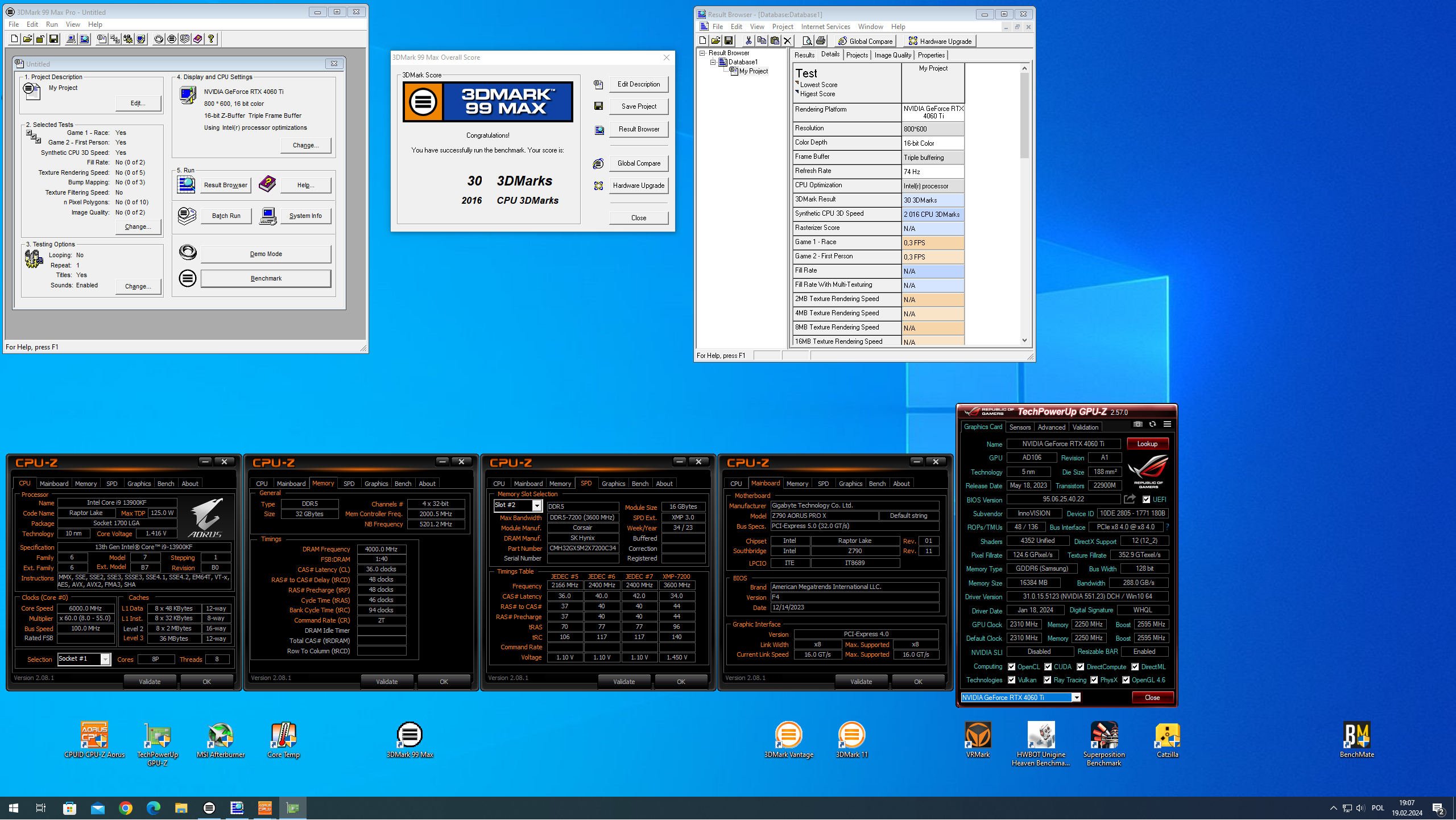This screenshot has width=1456, height=820.
Task: Click the Global Compare toolbar button in Result Browser
Action: pos(866,41)
